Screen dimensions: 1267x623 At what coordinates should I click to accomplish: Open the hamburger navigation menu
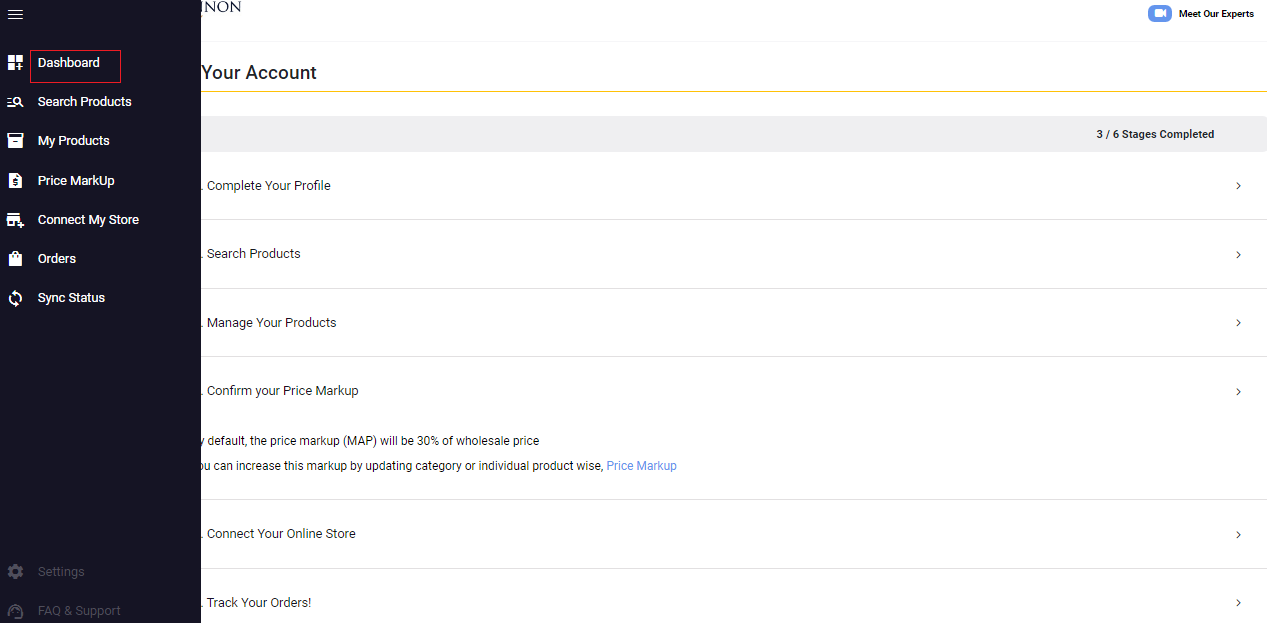tap(15, 14)
